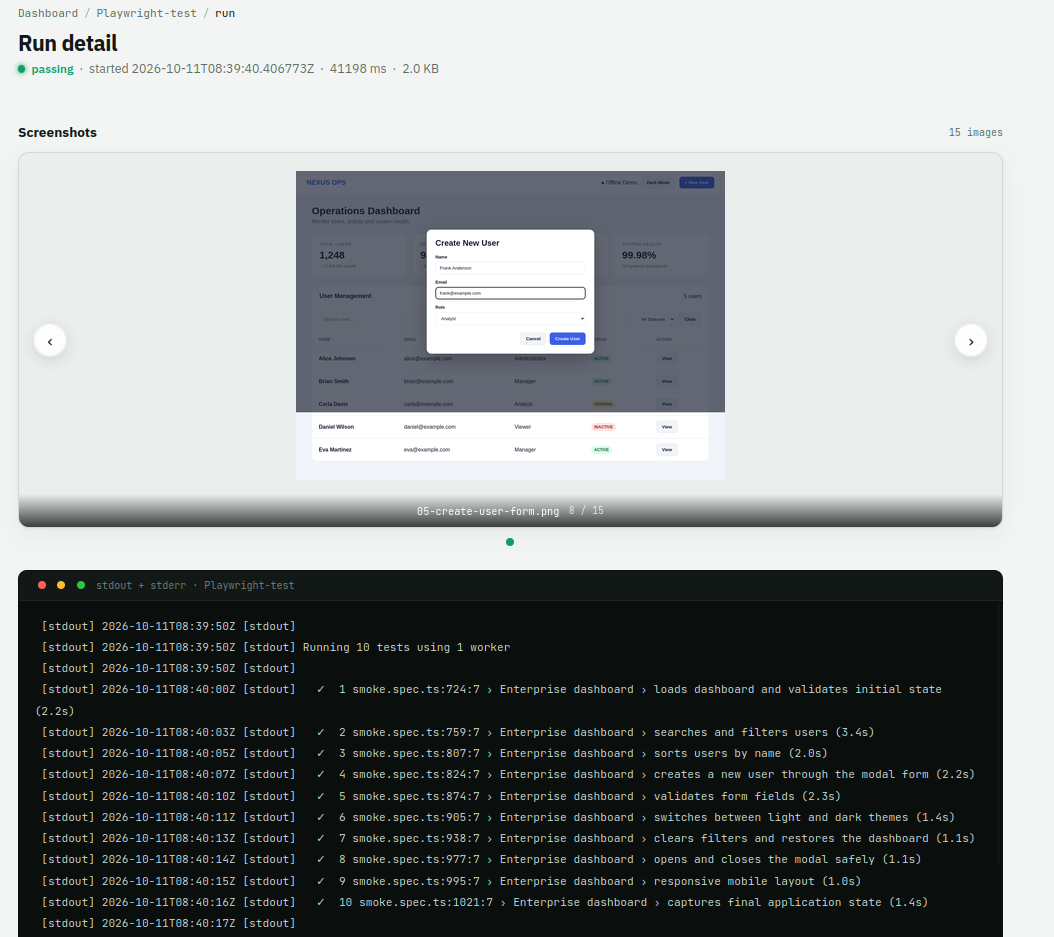Click the red terminal window dot
The width and height of the screenshot is (1054, 937).
coord(42,585)
